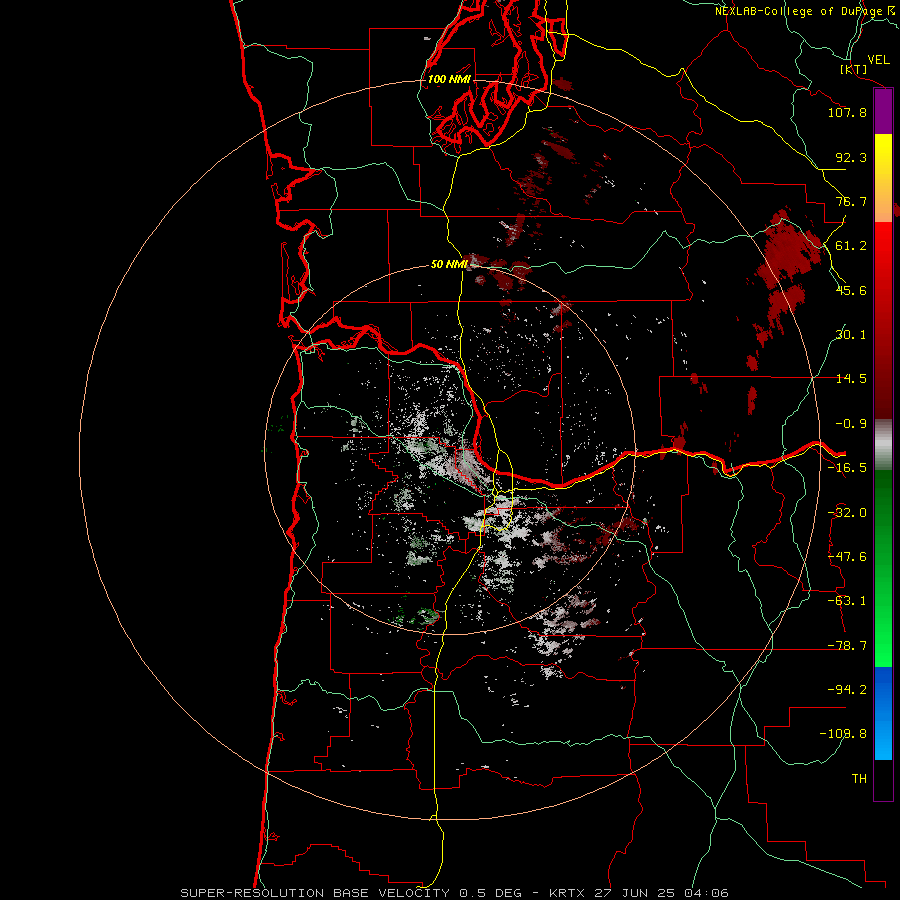Screen dimensions: 900x900
Task: Click the 50 NMI range ring label
Action: pyautogui.click(x=449, y=264)
